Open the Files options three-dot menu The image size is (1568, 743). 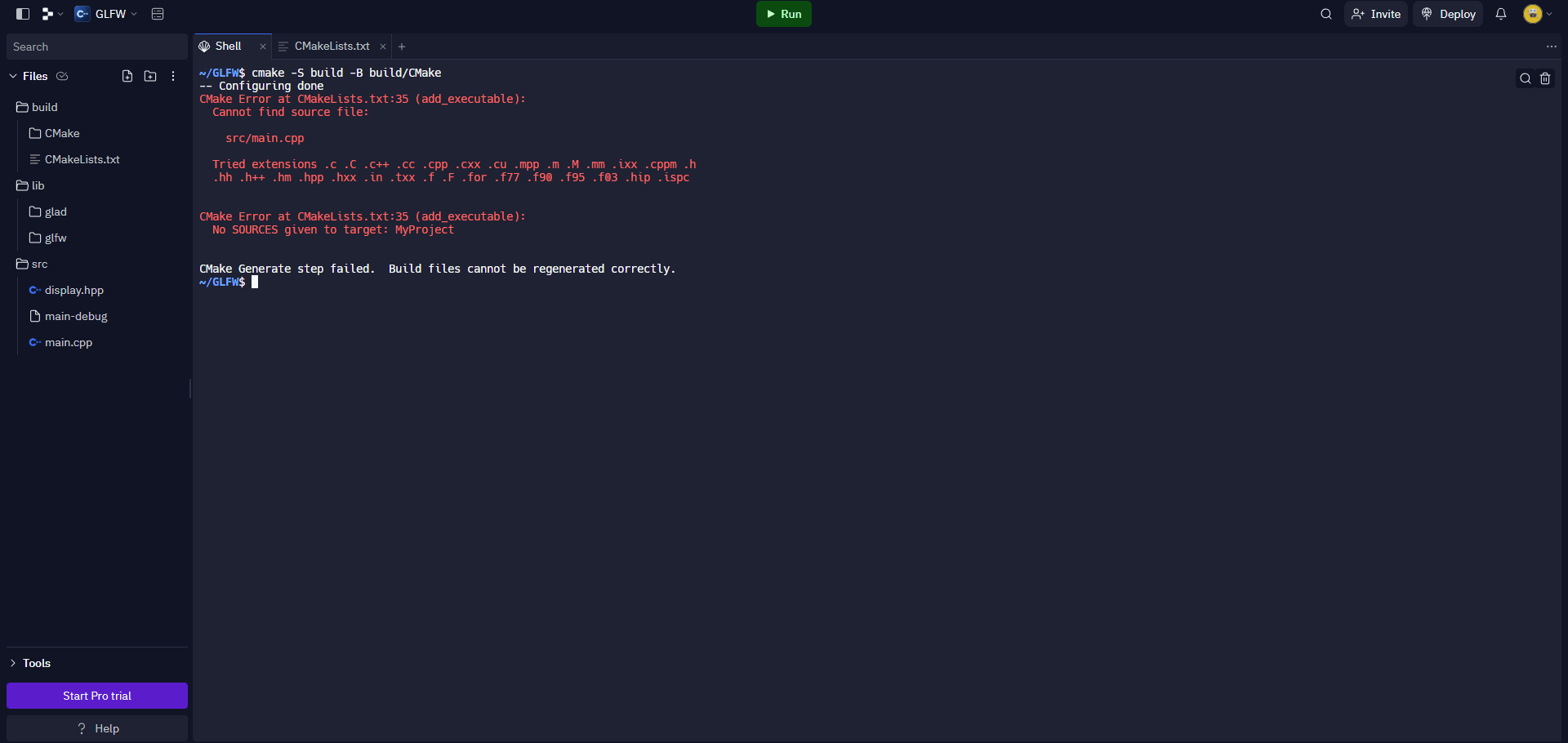tap(173, 76)
